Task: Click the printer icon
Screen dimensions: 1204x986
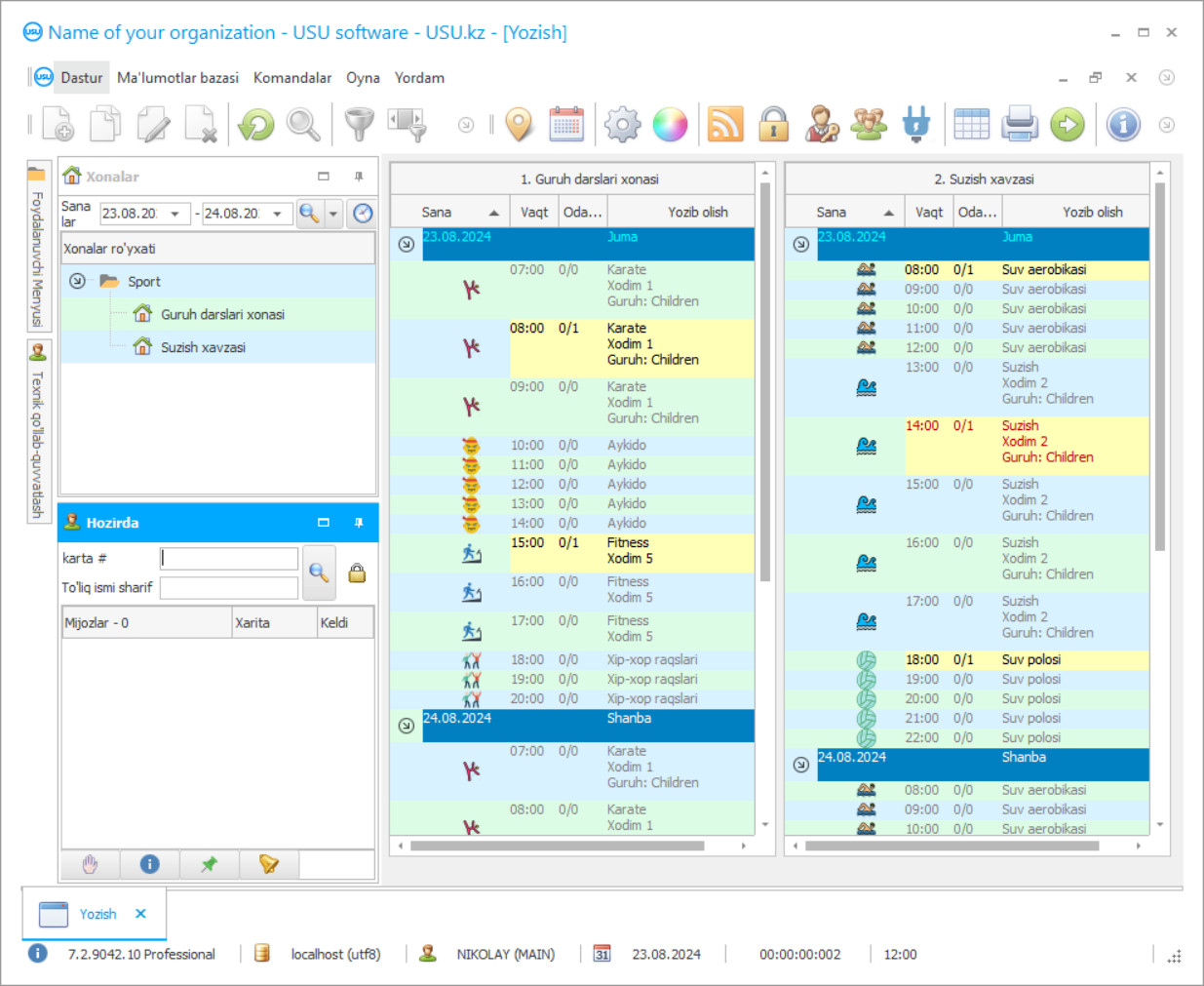Action: 1020,125
